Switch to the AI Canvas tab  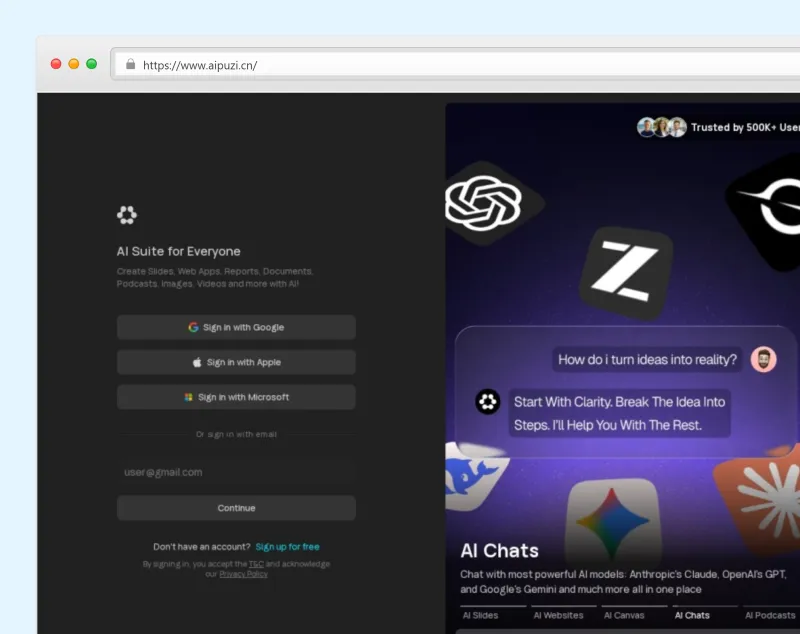pos(624,615)
